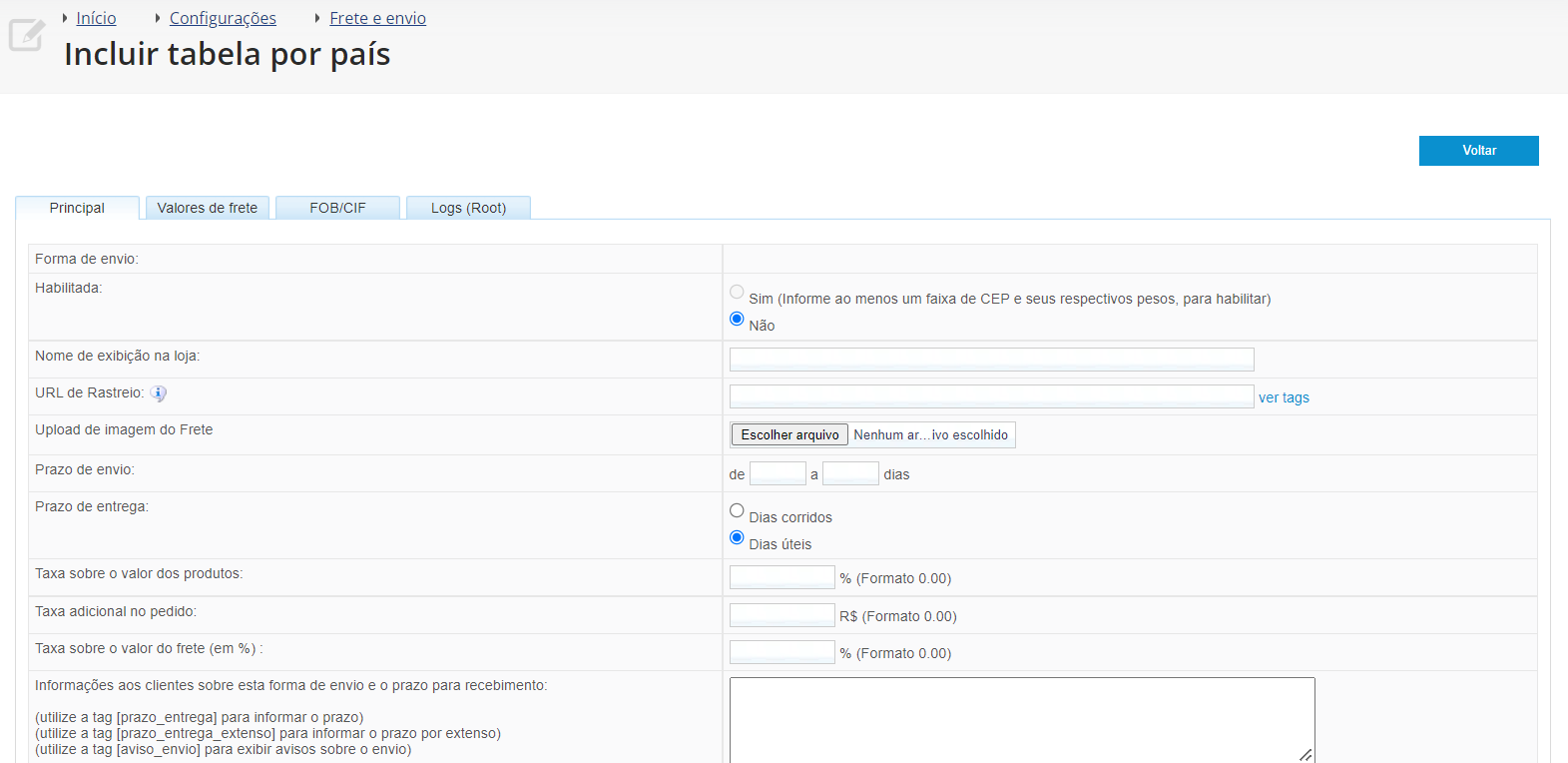Switch to Logs (Root) tab
This screenshot has height=763, width=1568.
pos(468,208)
